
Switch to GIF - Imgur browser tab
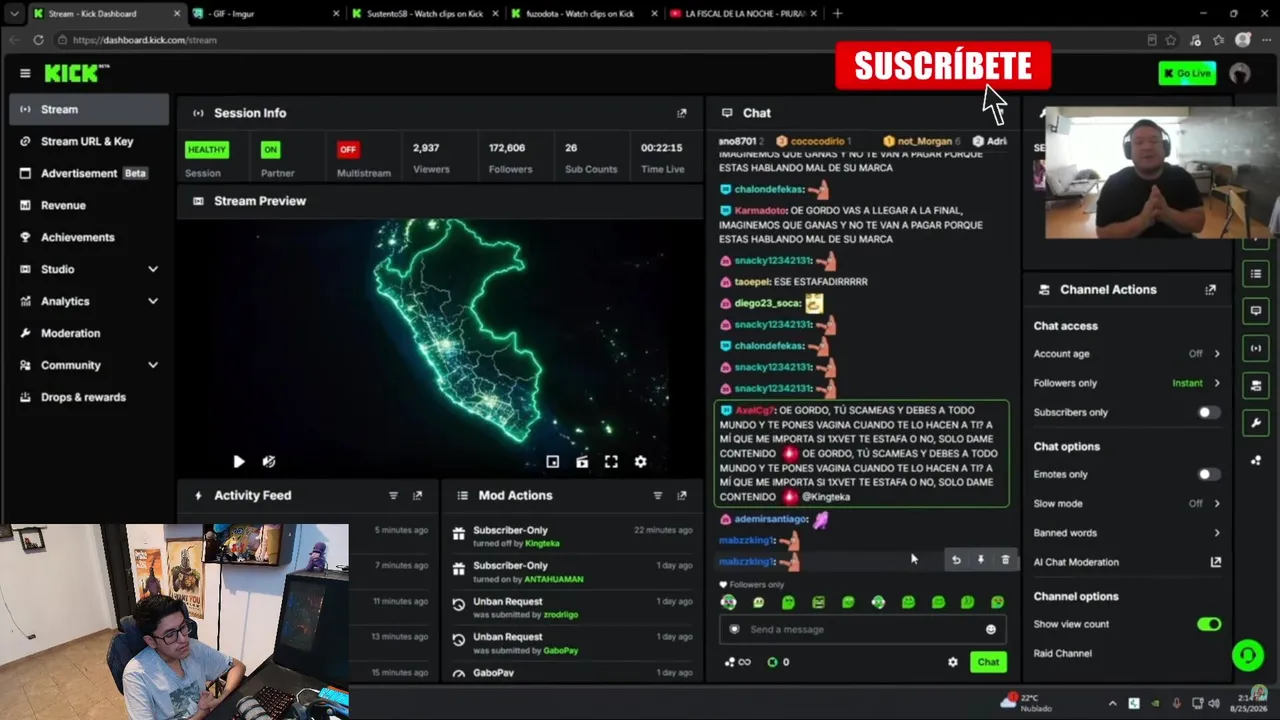(x=265, y=14)
